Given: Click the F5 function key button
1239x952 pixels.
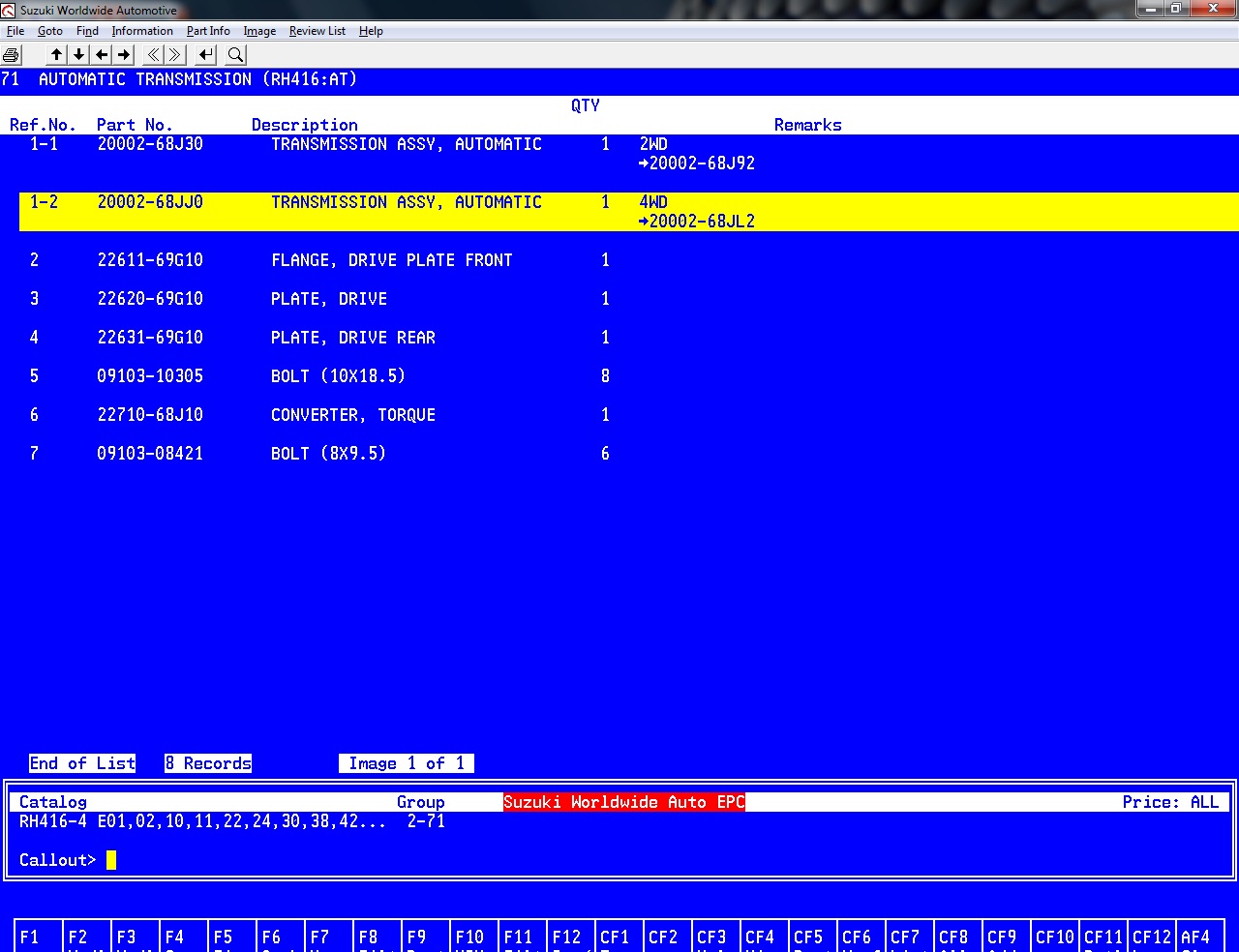Looking at the screenshot, I should point(232,937).
